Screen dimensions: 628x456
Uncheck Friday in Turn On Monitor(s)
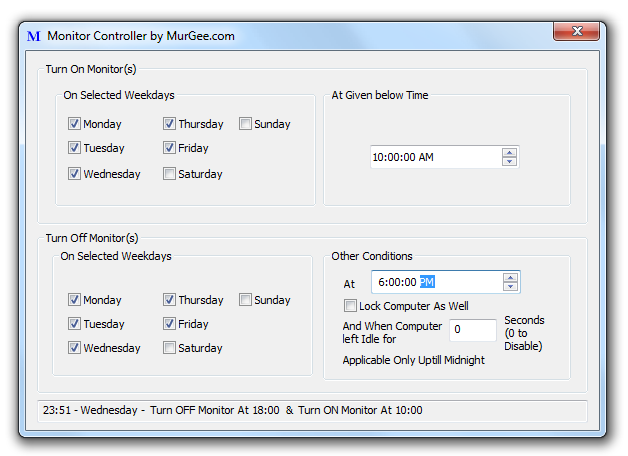pyautogui.click(x=169, y=148)
